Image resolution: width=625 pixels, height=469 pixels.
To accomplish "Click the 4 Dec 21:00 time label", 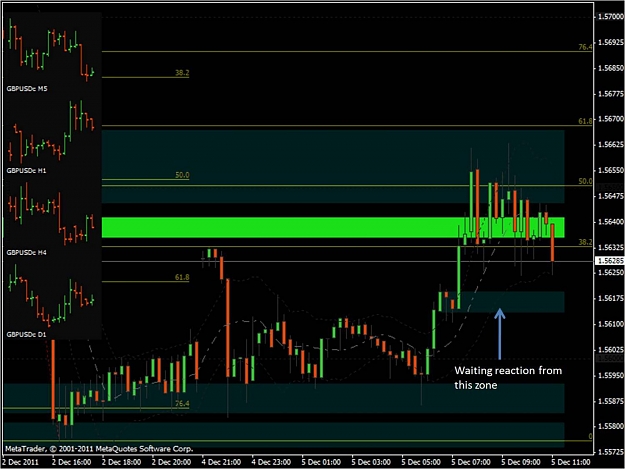I will click(221, 462).
